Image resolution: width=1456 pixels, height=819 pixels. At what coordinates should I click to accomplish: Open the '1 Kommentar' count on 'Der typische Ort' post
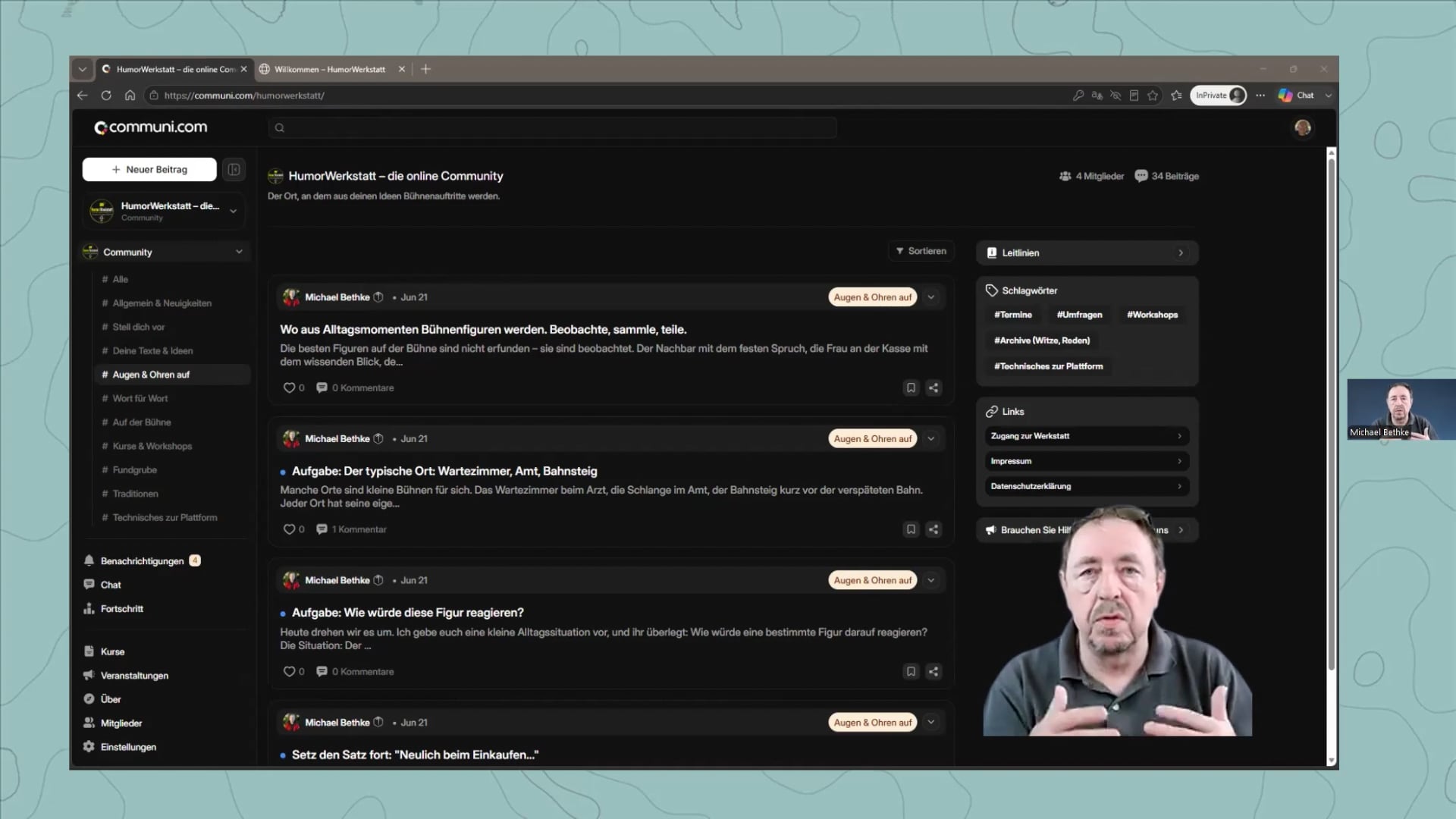tap(352, 529)
